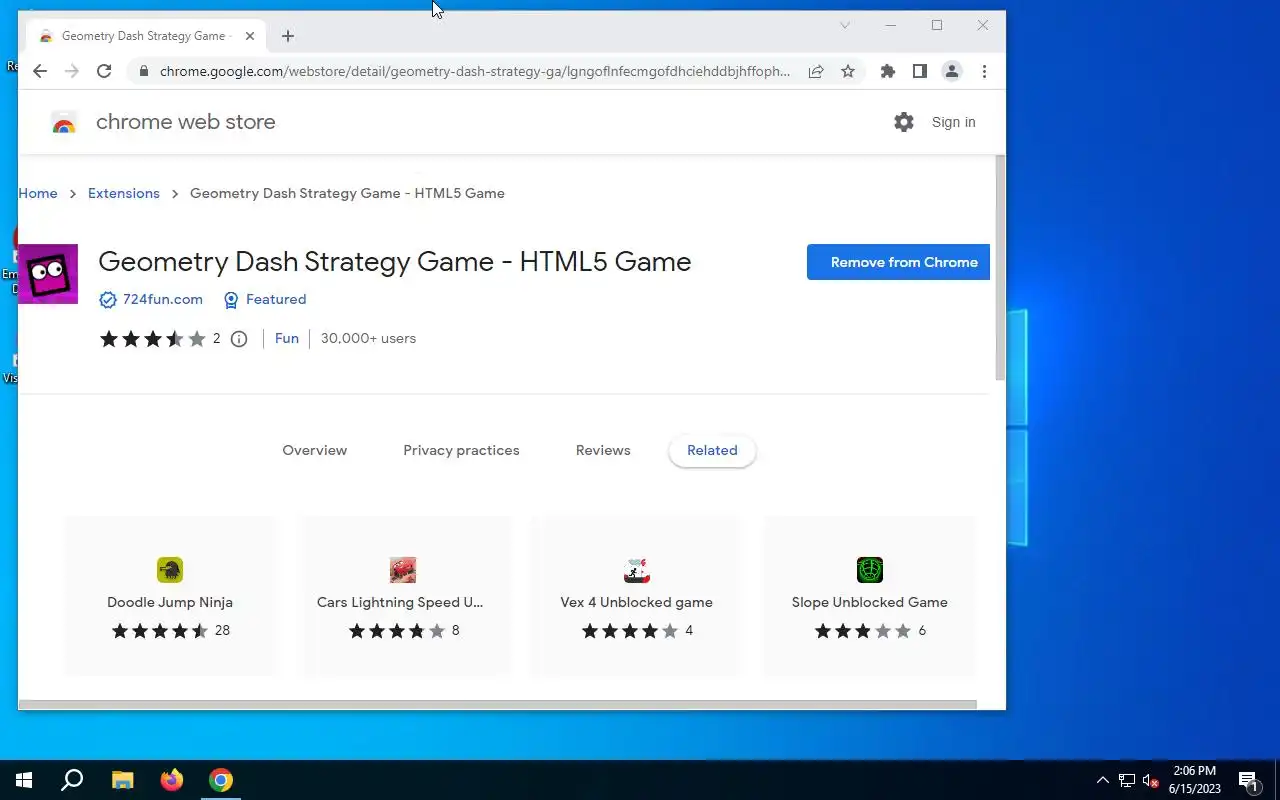Click the horizontal page scrollbar
This screenshot has height=800, width=1280.
click(497, 705)
